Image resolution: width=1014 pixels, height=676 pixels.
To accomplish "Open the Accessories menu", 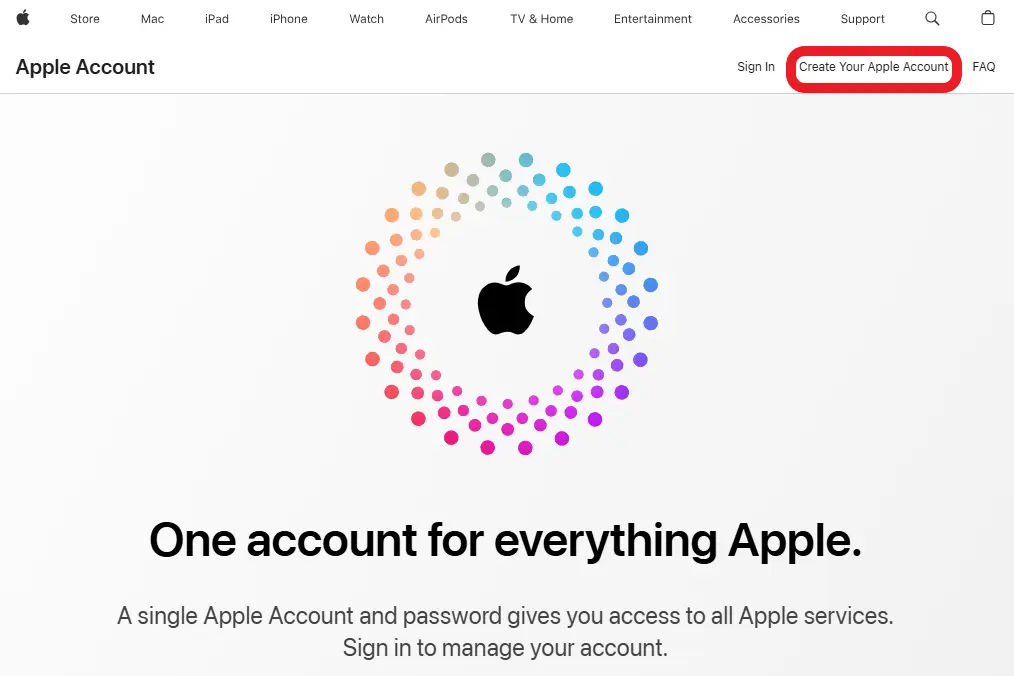I will point(766,19).
